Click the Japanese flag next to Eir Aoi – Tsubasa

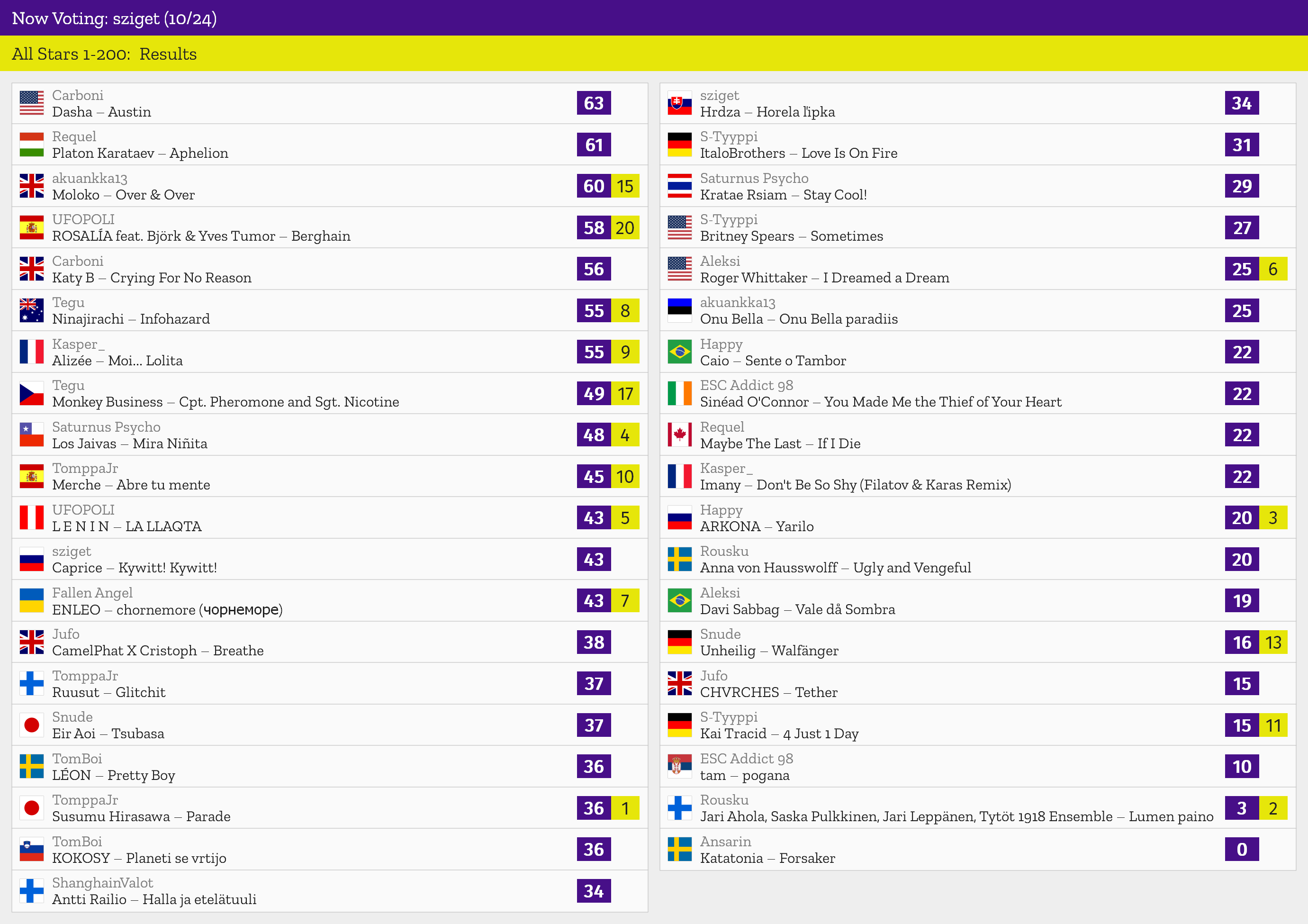coord(31,725)
